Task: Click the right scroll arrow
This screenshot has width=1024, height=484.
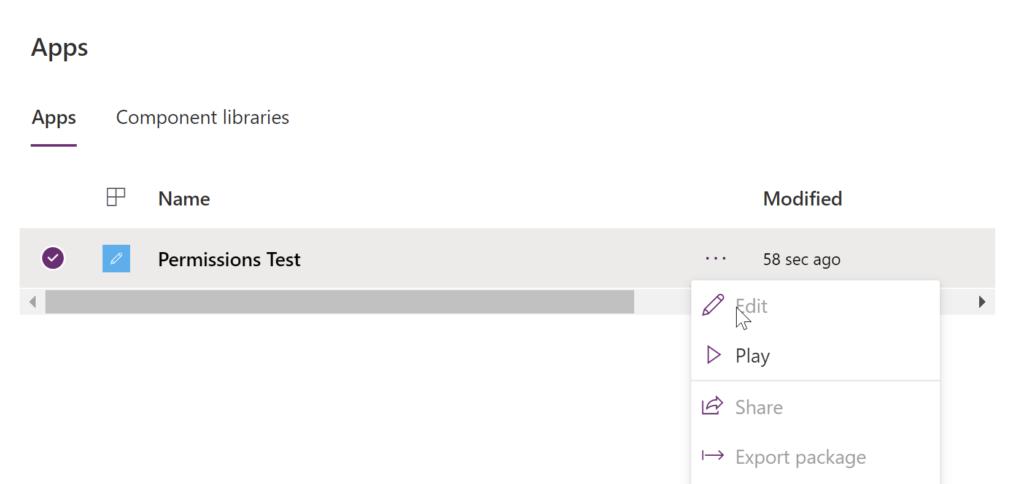Action: coord(982,302)
